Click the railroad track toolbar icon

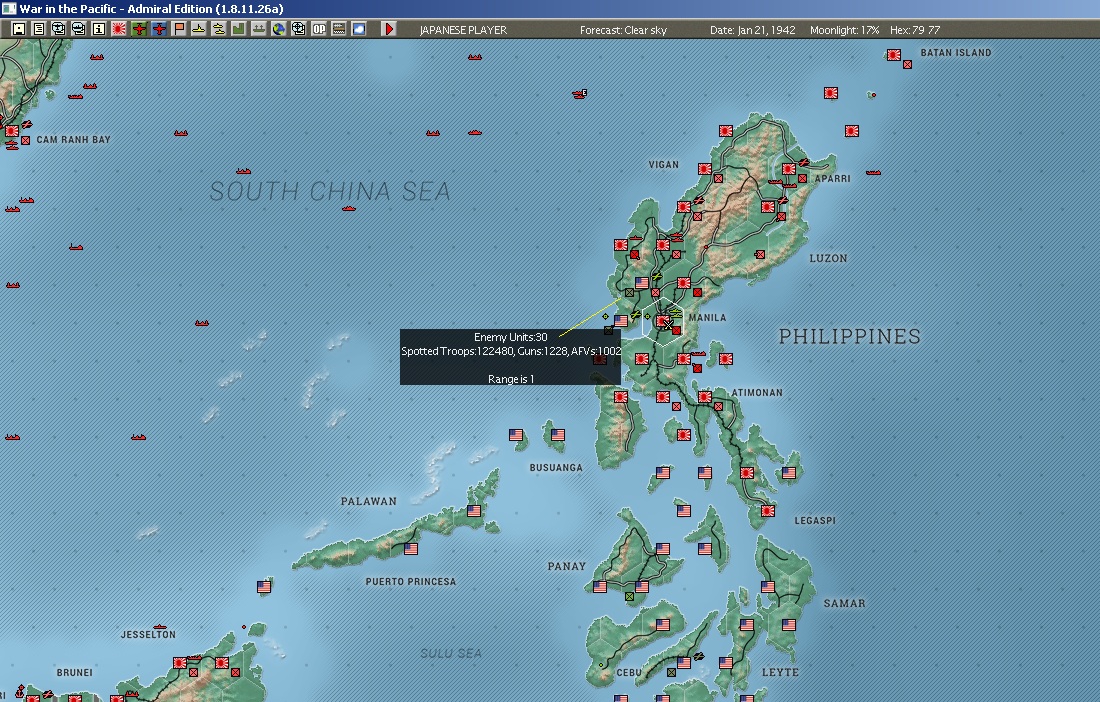(339, 29)
